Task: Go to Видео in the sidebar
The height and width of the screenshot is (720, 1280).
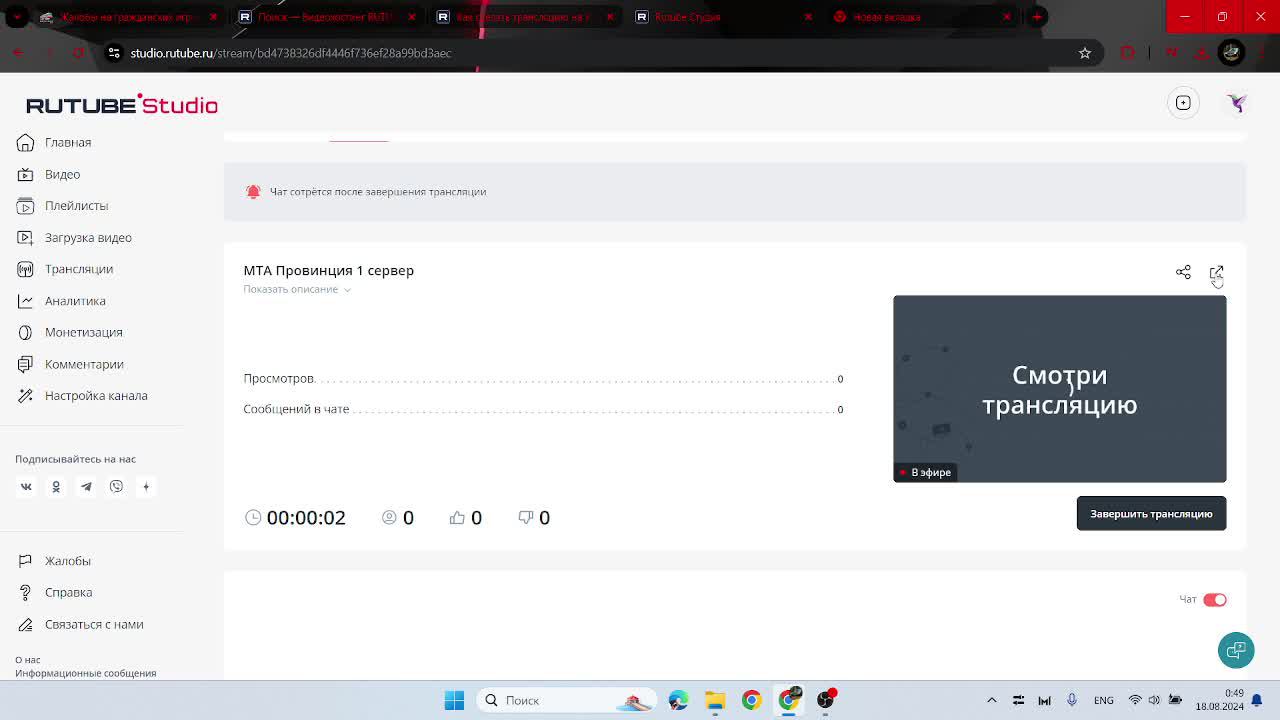Action: point(49,174)
